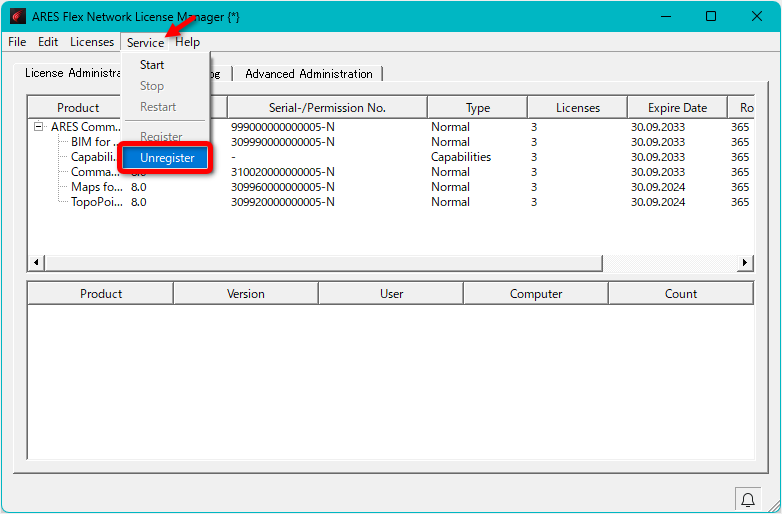782x514 pixels.
Task: Close the Service menu from the menu bar
Action: 145,42
